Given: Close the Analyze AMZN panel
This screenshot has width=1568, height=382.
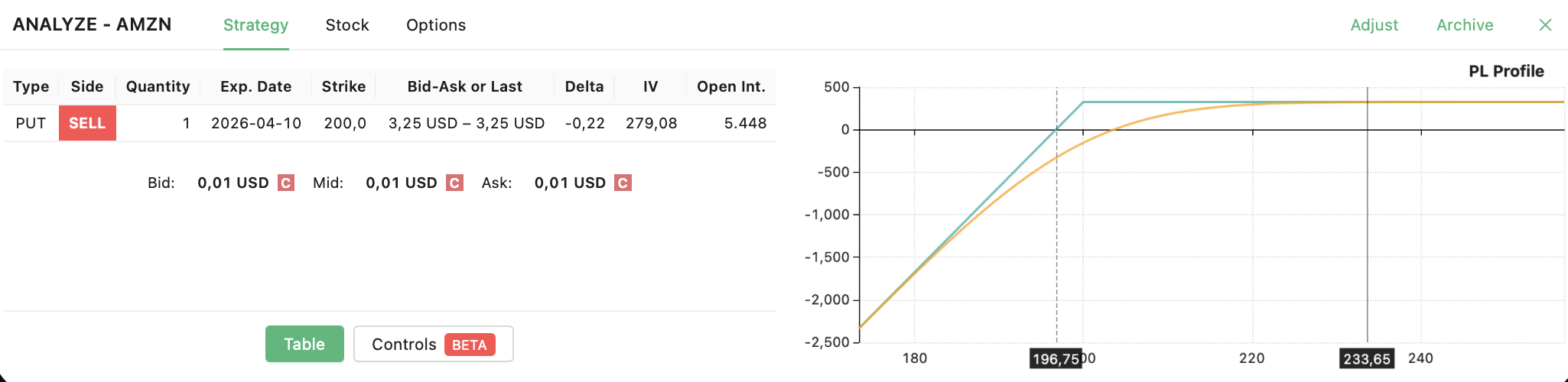Looking at the screenshot, I should coord(1545,25).
